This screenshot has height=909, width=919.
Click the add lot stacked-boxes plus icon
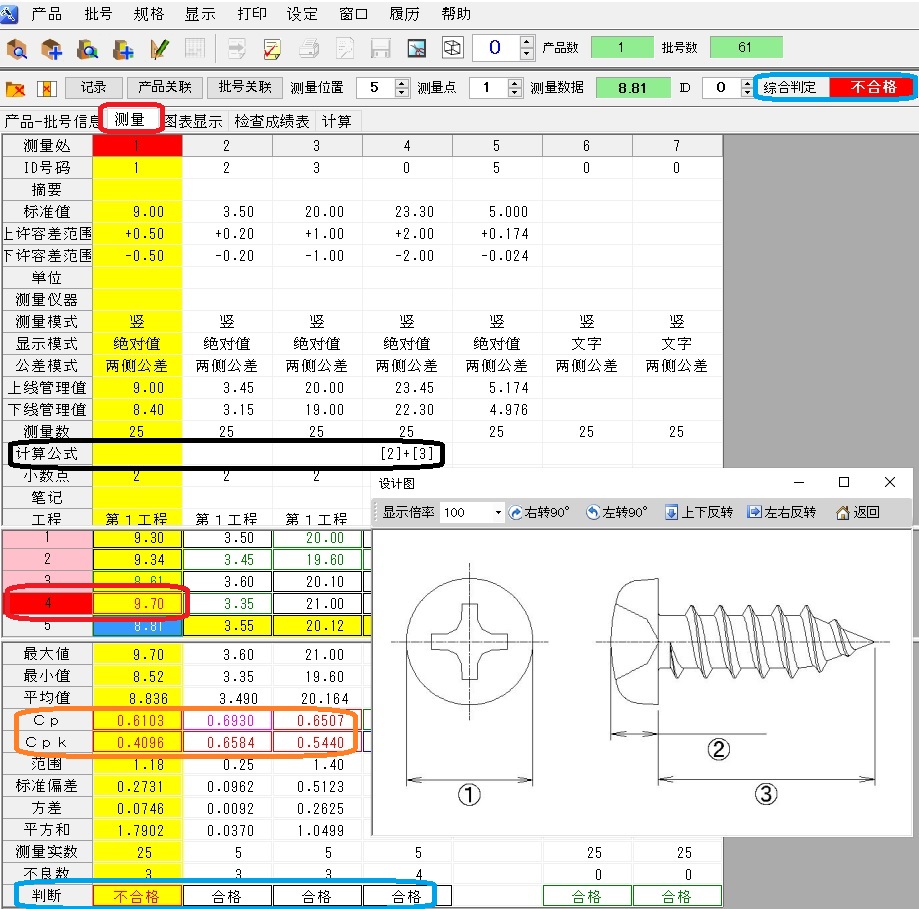tap(123, 49)
